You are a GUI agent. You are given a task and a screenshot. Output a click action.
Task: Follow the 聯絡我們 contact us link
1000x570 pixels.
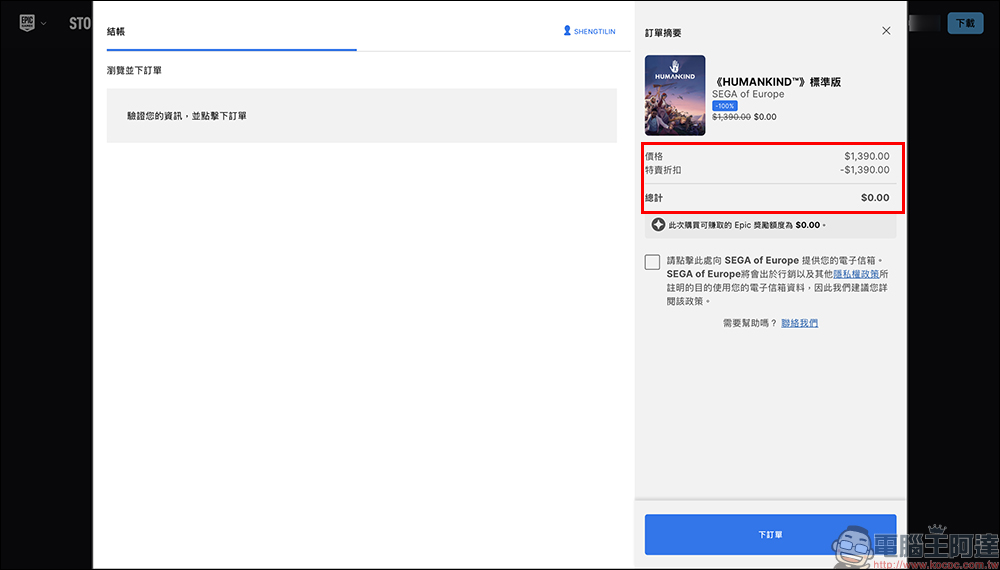click(800, 323)
